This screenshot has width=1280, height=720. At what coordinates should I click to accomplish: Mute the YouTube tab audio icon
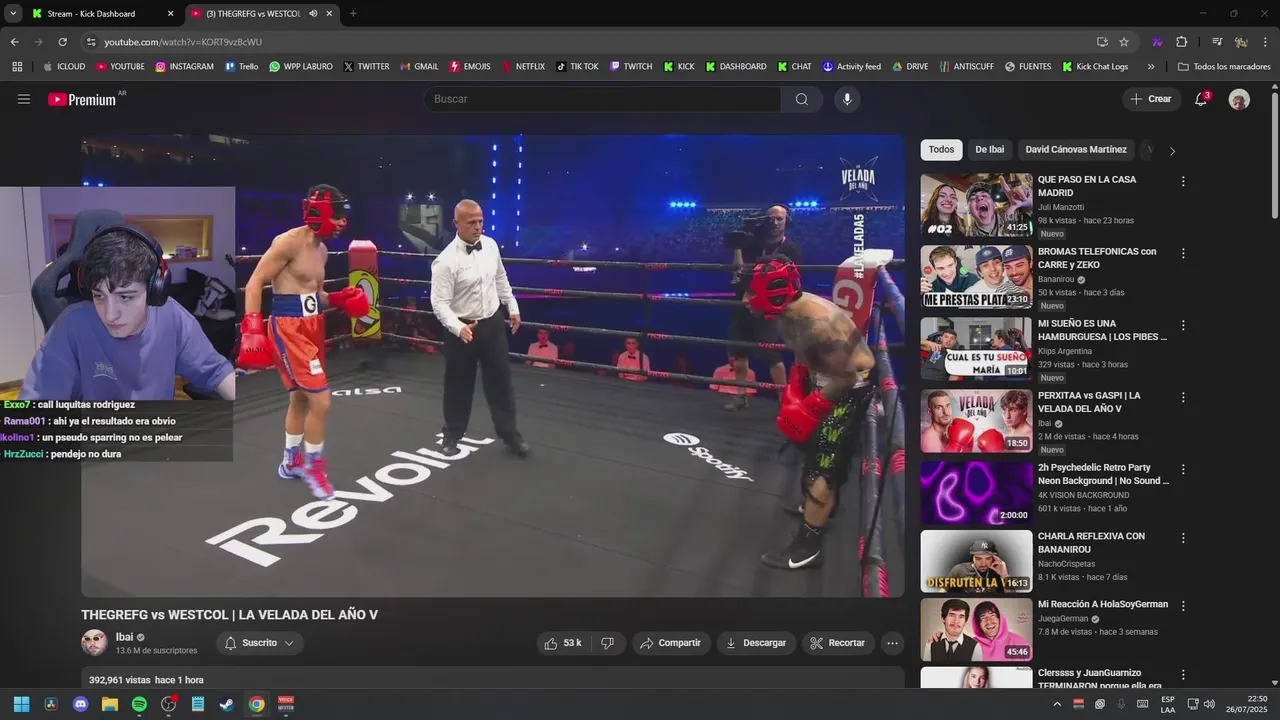313,14
